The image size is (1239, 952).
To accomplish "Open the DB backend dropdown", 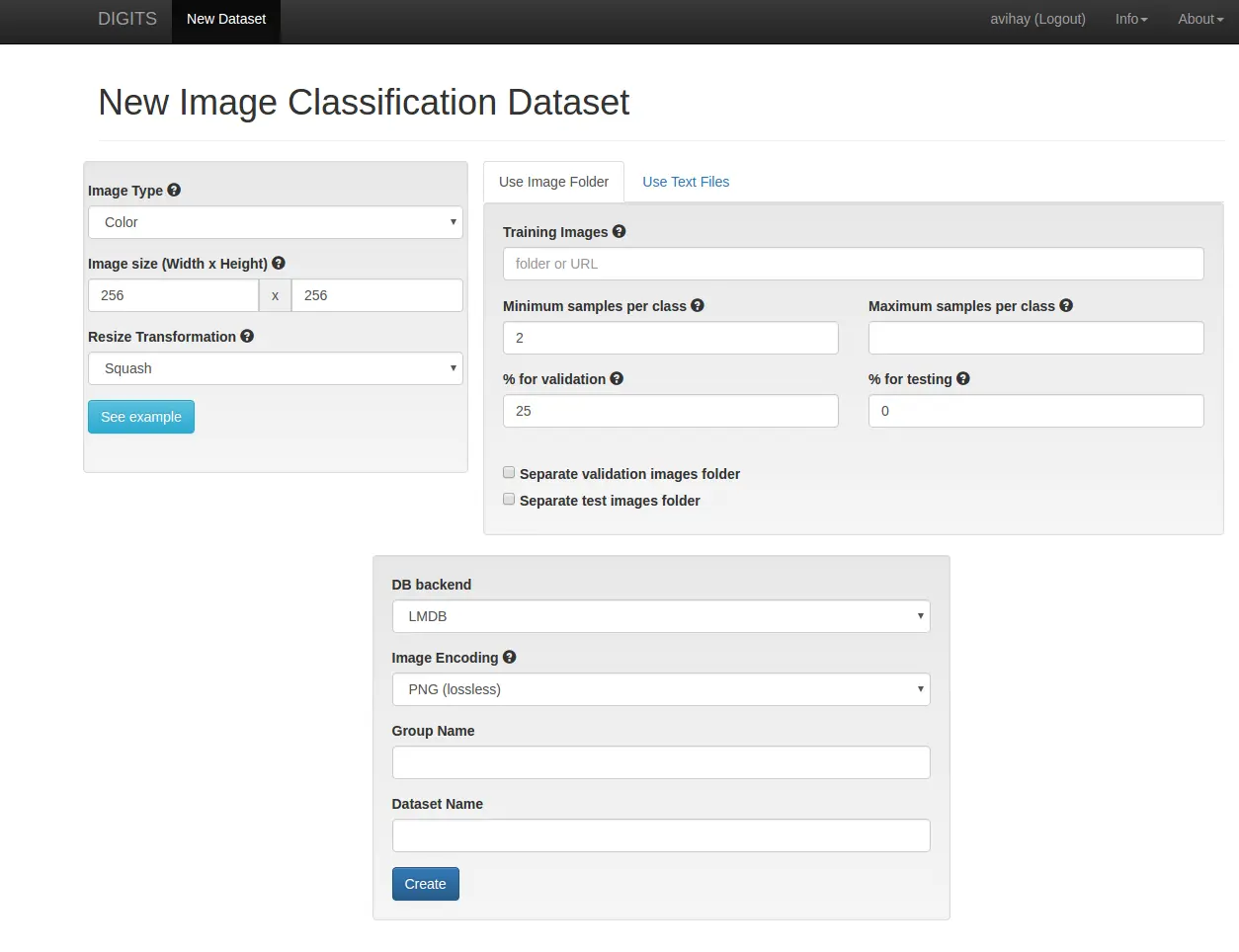I will tap(661, 616).
